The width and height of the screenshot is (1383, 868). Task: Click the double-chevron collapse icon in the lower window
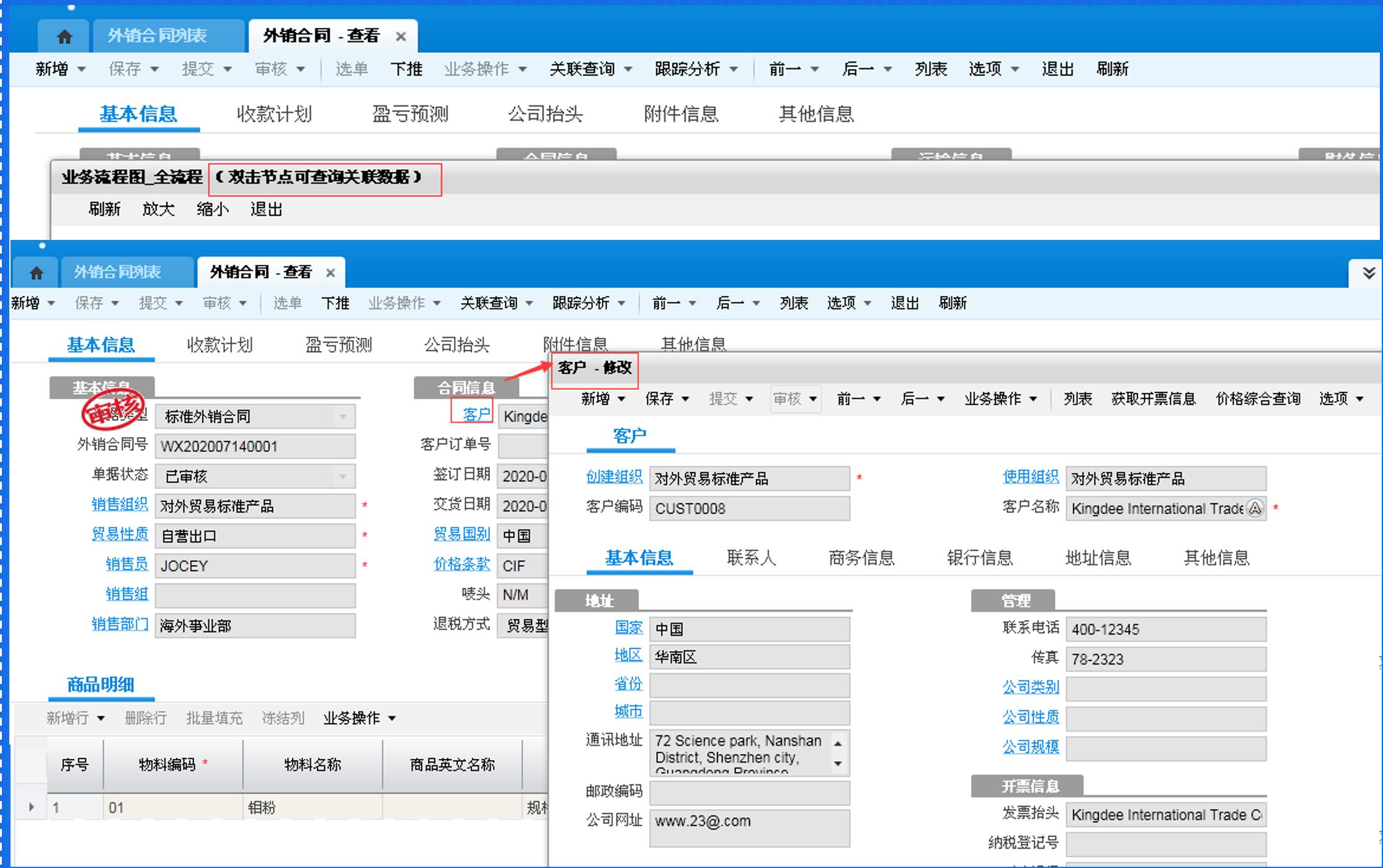[x=1369, y=273]
